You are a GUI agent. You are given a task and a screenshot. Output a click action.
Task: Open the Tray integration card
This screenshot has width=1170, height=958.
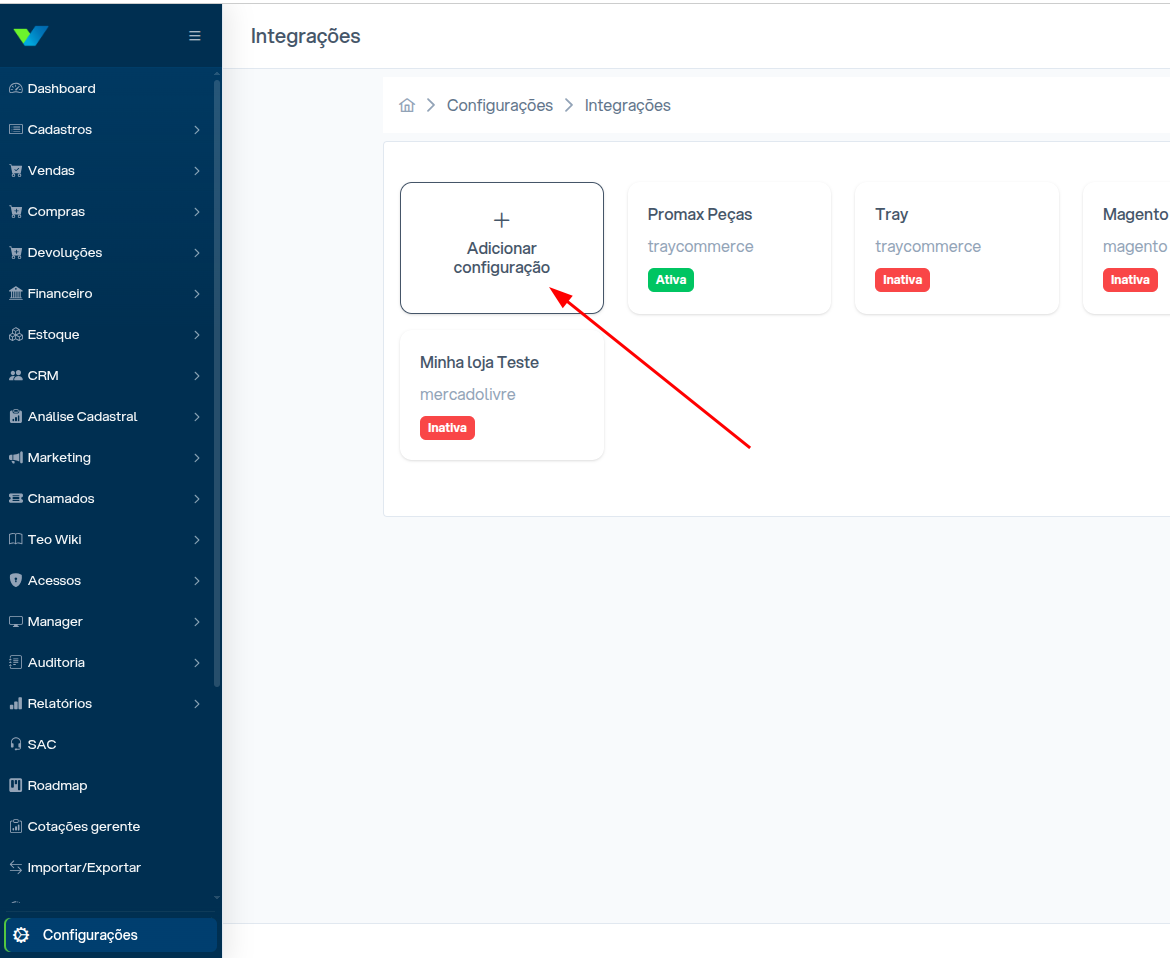[x=957, y=248]
